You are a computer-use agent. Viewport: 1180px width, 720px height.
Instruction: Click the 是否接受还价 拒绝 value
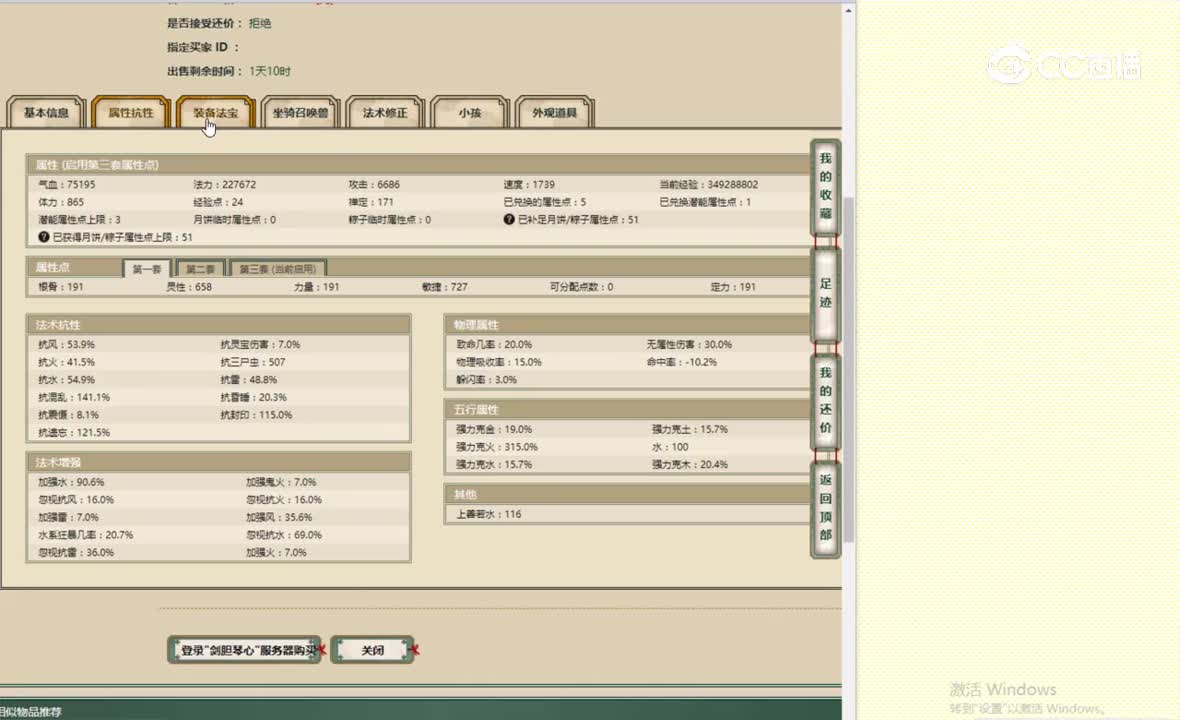tap(260, 23)
